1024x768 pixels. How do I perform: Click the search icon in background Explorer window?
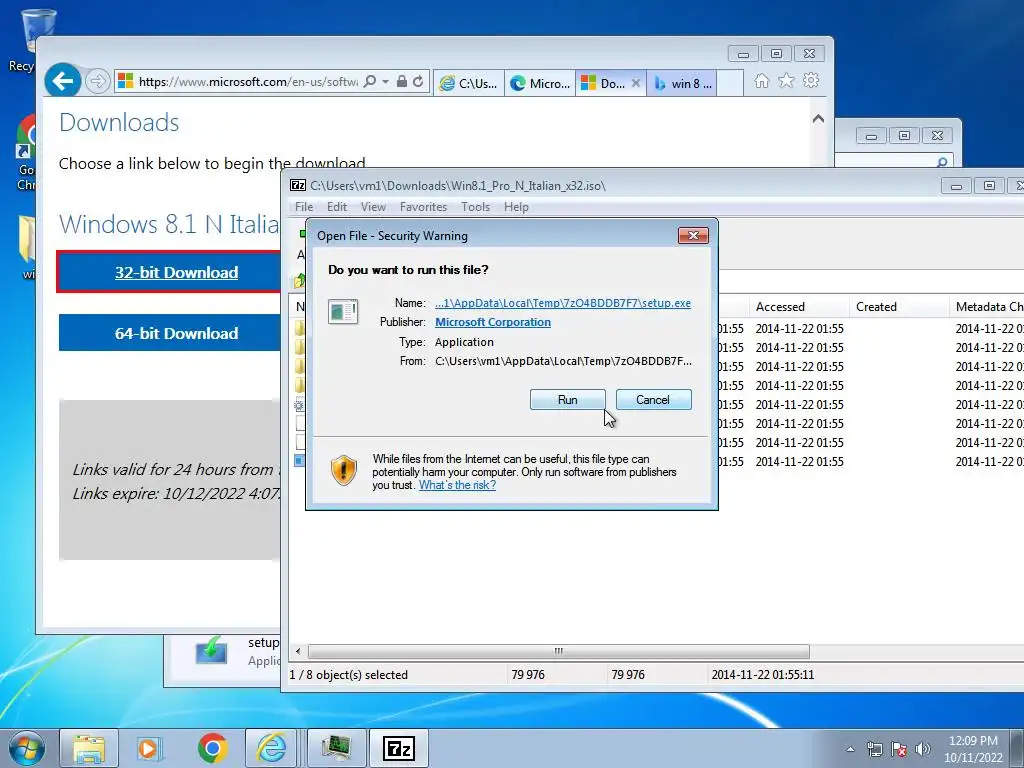click(x=942, y=161)
